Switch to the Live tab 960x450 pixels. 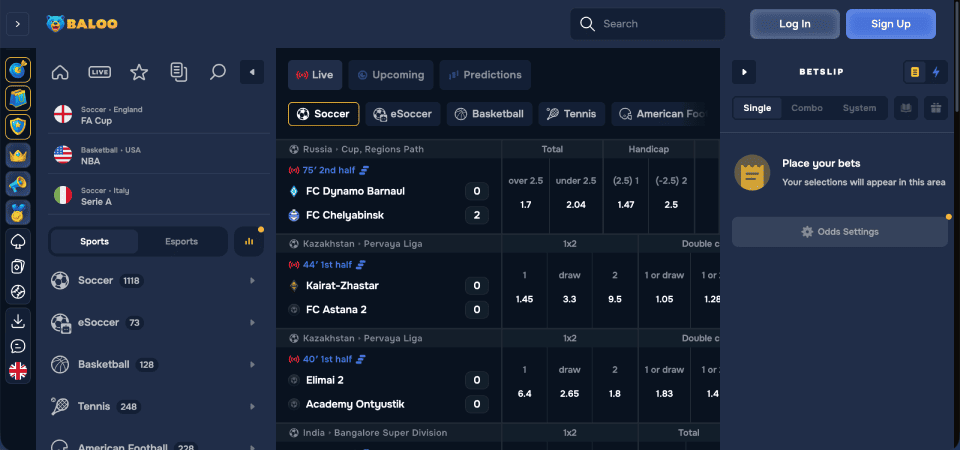click(315, 75)
